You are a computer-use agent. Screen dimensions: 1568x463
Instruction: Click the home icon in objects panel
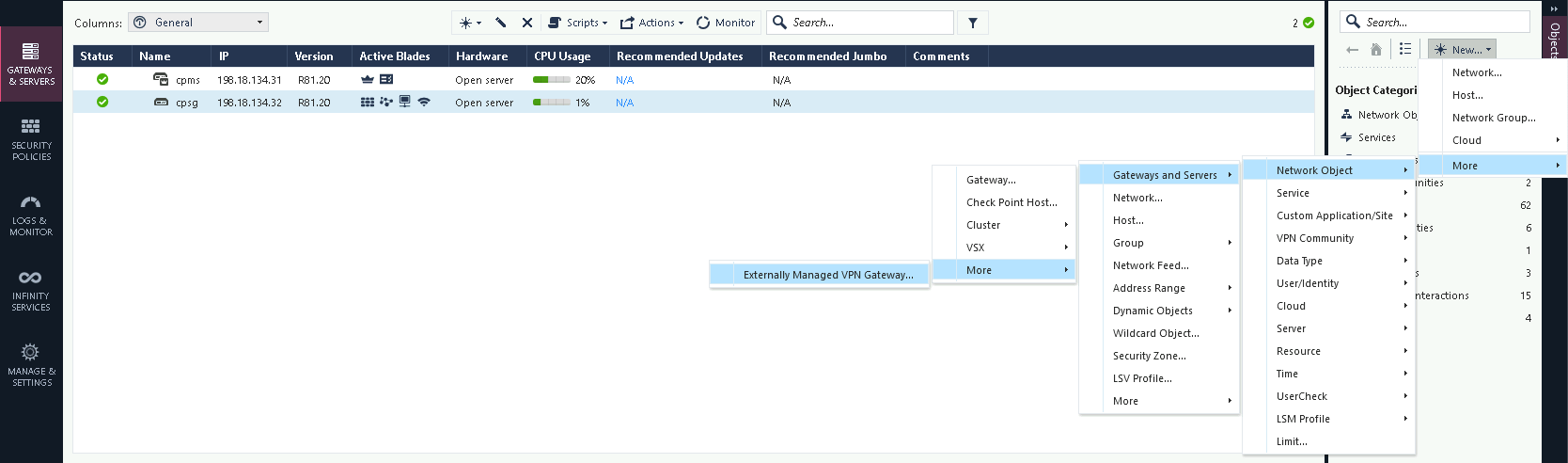click(1376, 50)
